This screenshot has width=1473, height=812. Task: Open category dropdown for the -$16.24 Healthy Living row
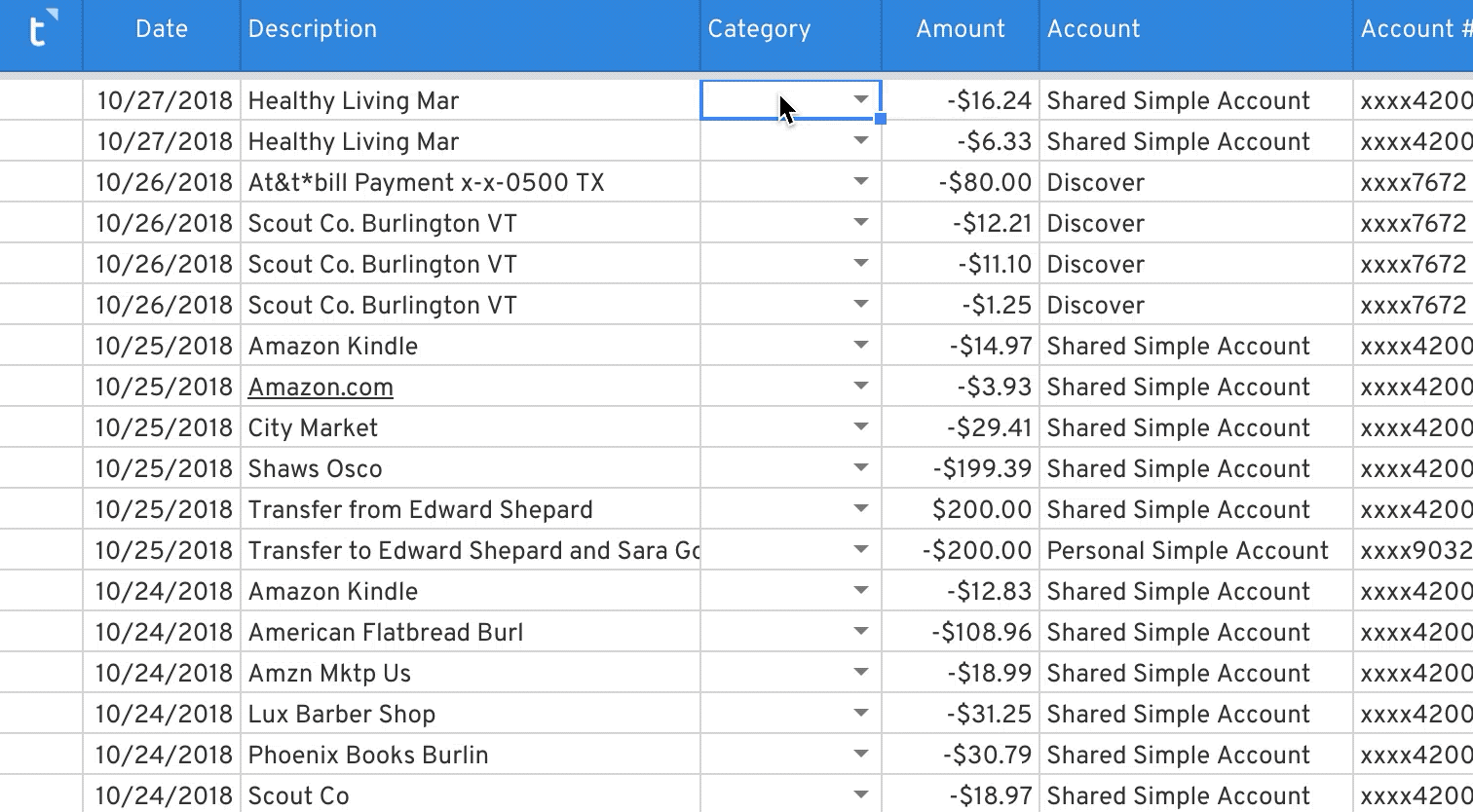[x=861, y=100]
